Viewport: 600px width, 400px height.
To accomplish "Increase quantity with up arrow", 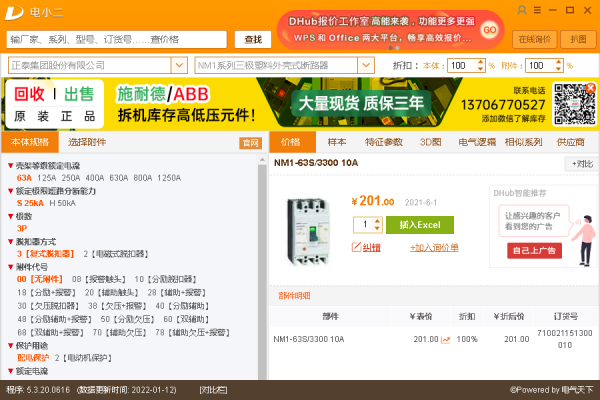I will 377,221.
